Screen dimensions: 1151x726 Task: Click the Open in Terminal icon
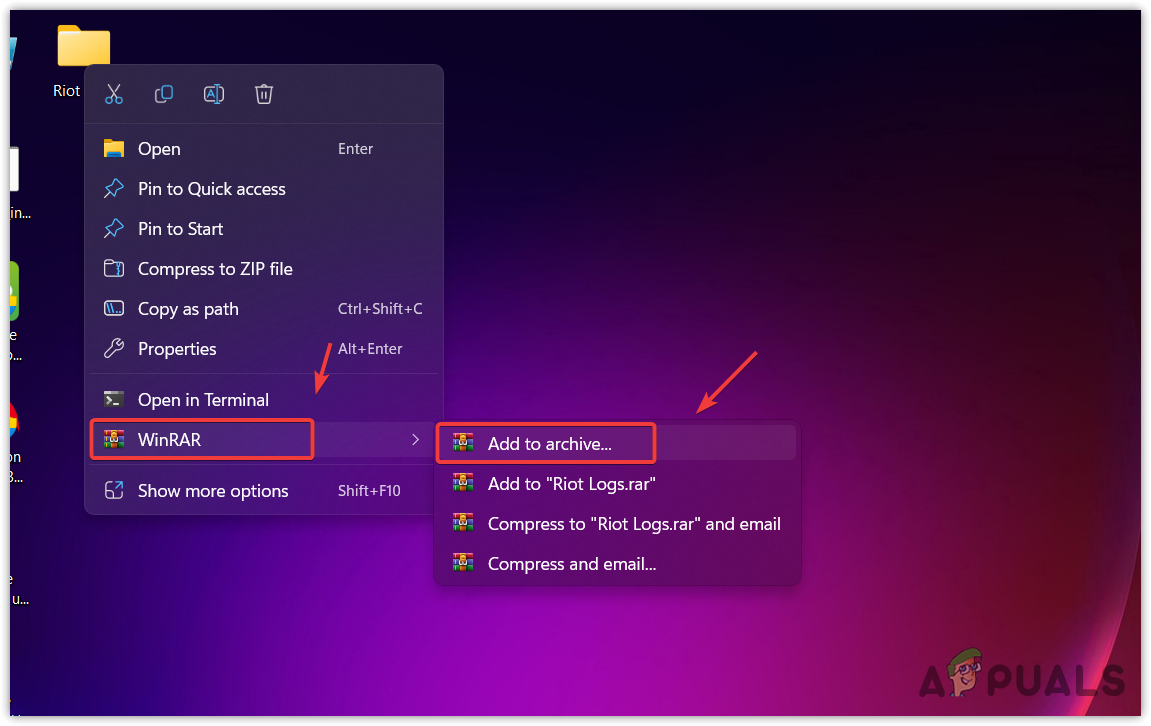click(x=113, y=399)
